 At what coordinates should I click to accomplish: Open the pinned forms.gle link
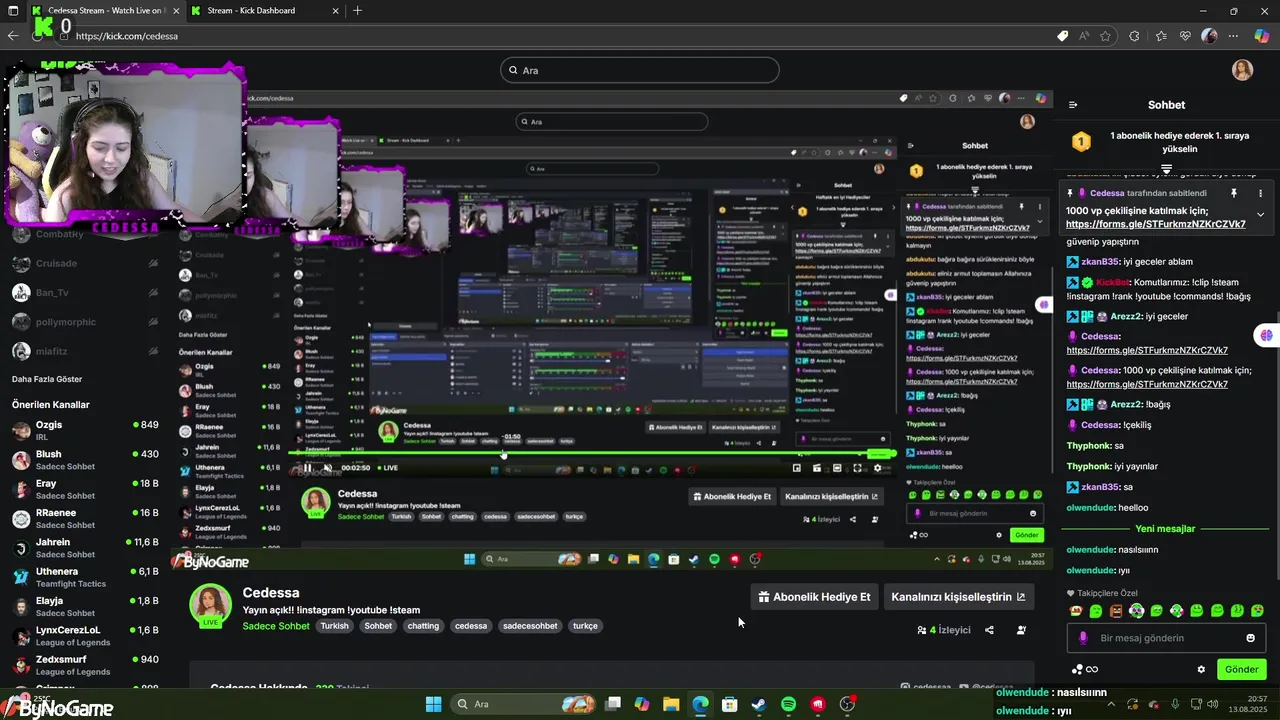[1155, 224]
